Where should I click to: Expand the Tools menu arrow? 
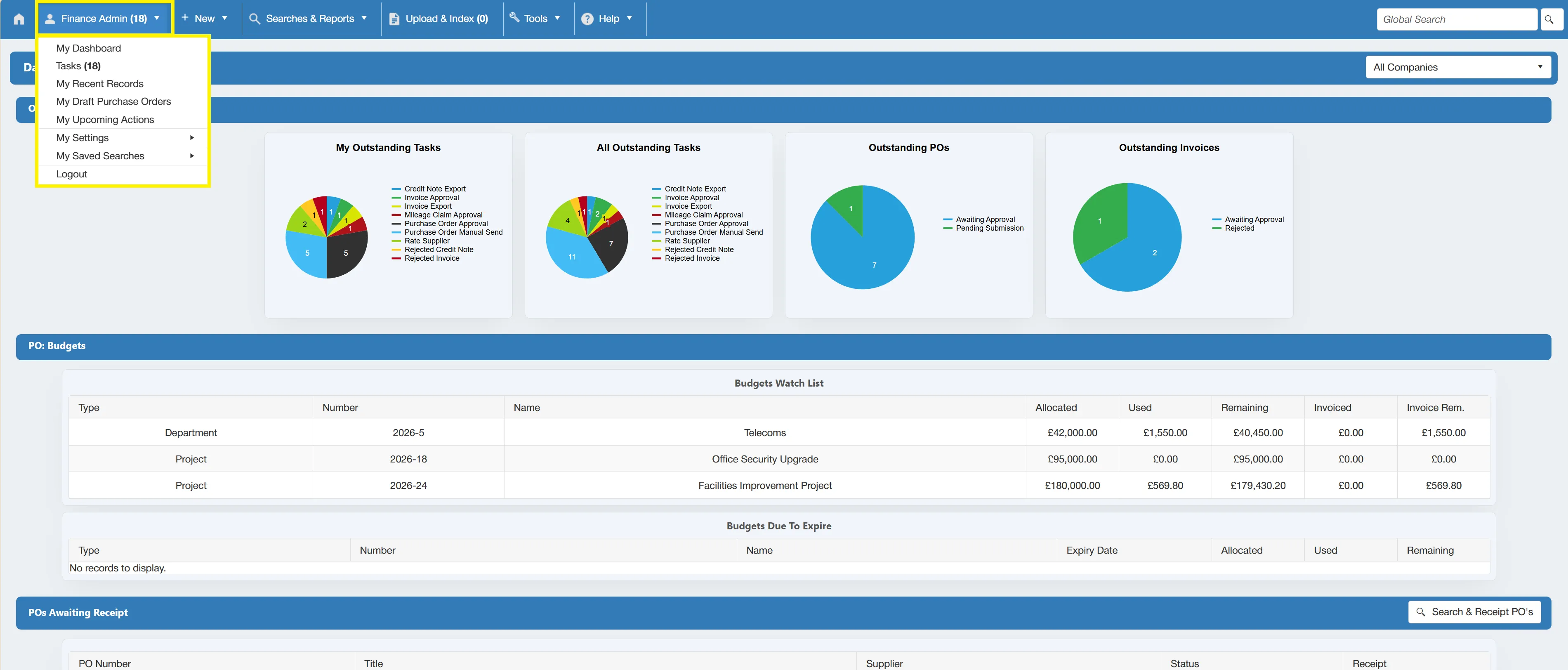(x=557, y=18)
